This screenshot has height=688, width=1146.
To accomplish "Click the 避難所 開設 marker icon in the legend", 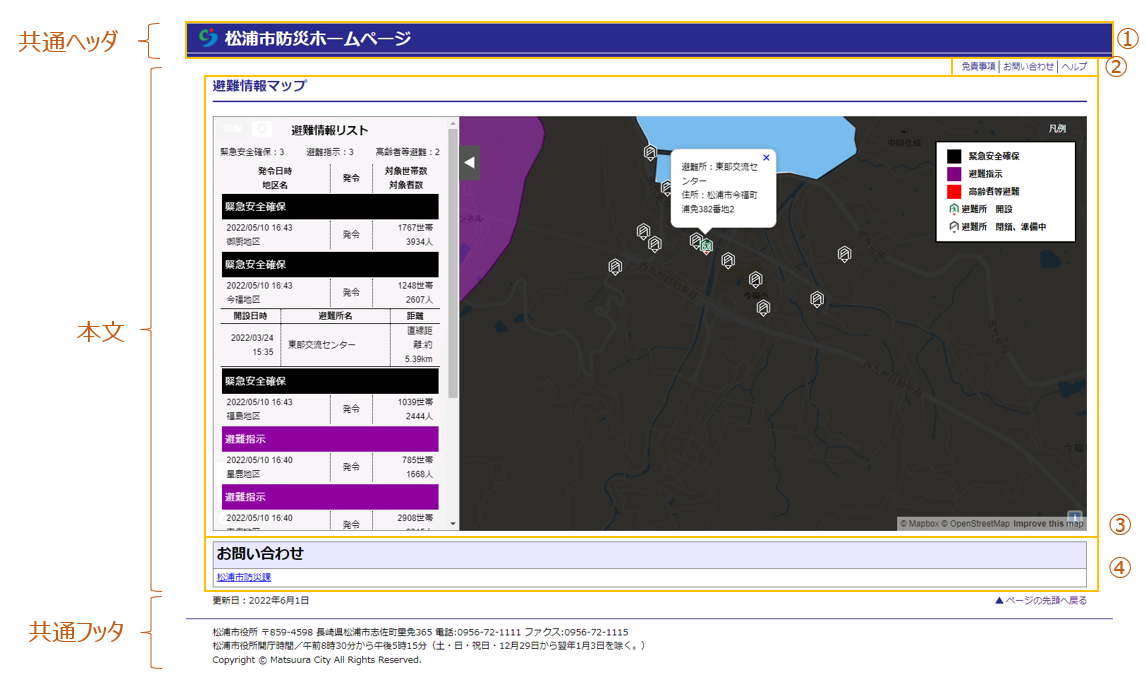I will point(954,209).
